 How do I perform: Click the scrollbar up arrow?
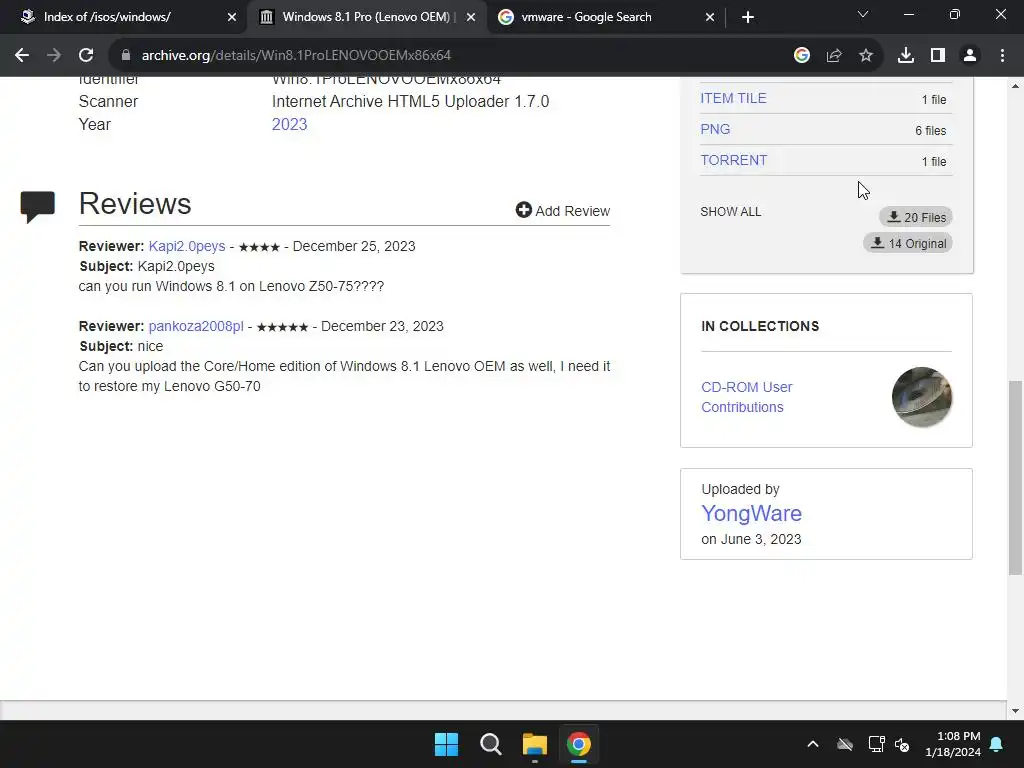pos(1015,86)
